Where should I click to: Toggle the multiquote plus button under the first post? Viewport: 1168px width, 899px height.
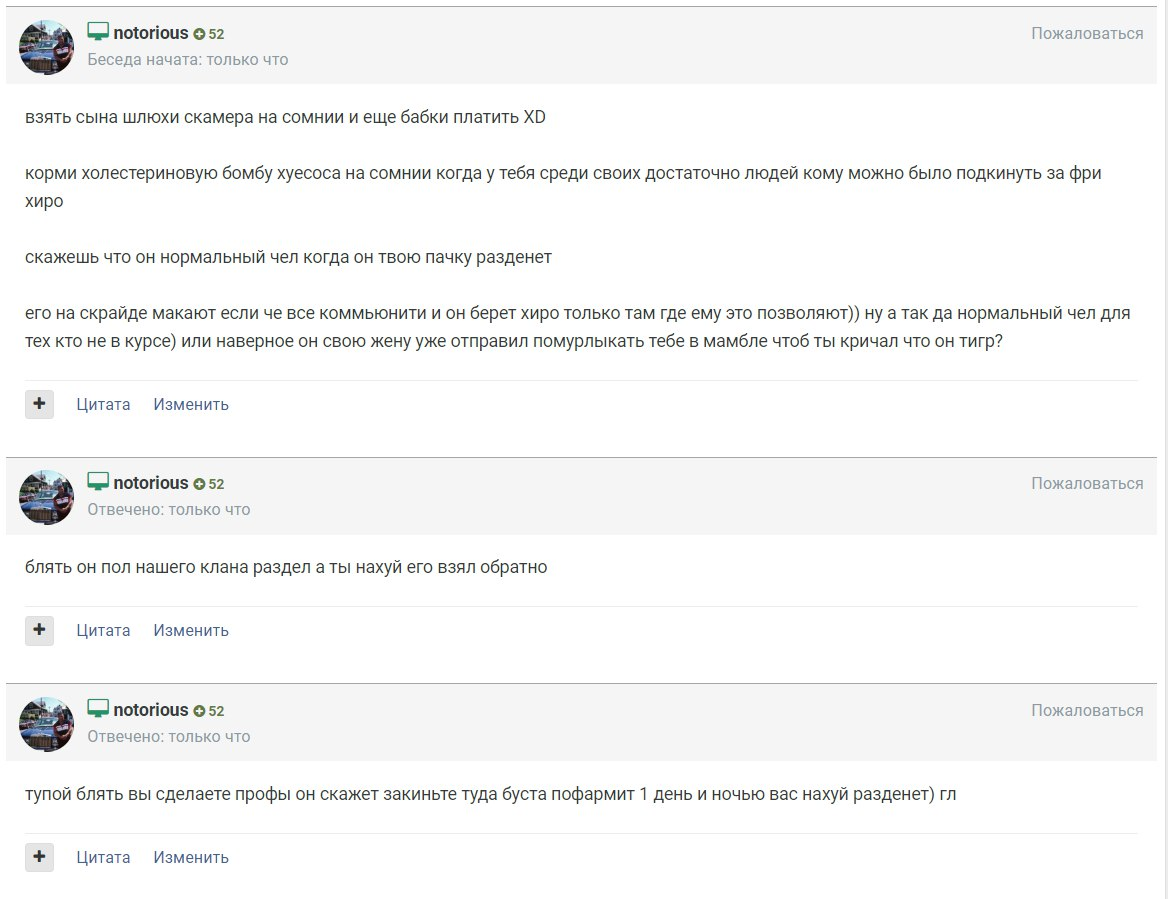pyautogui.click(x=39, y=404)
